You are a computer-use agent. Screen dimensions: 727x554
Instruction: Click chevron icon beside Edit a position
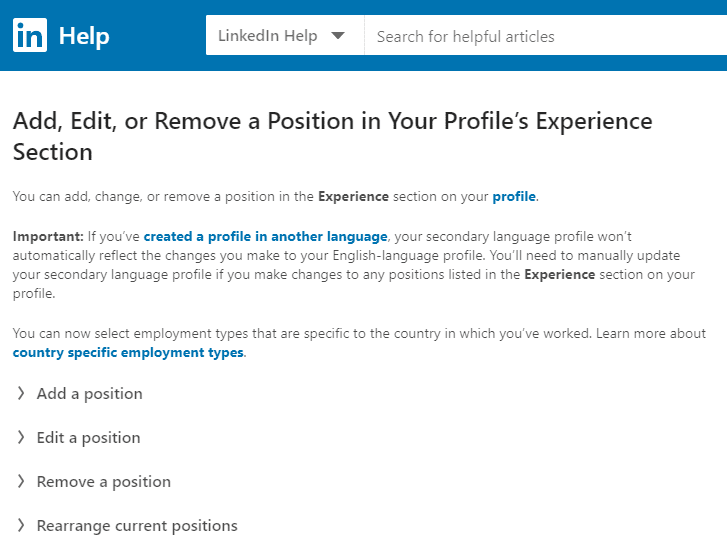(21, 437)
